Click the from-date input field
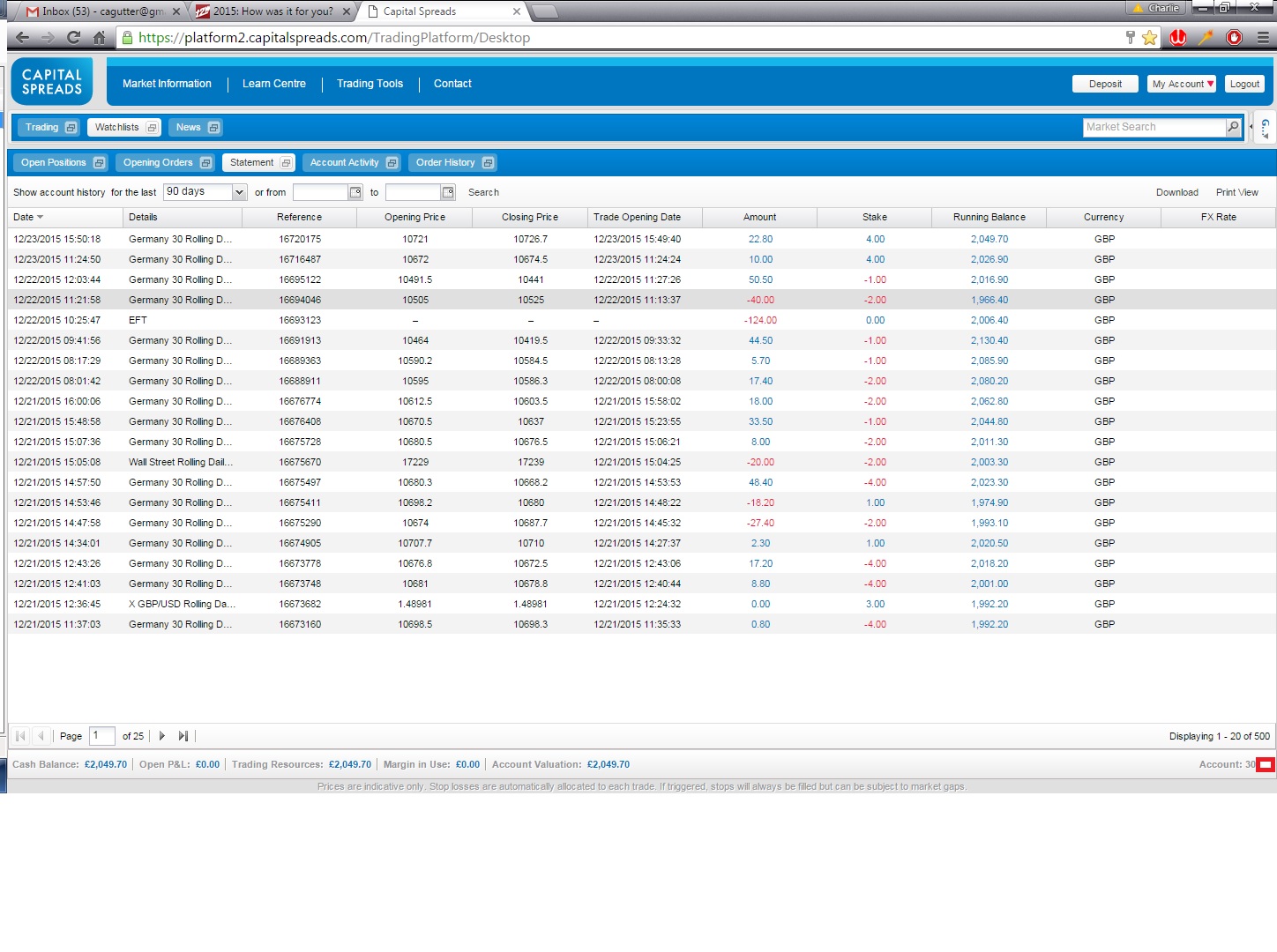Viewport: 1277px width, 952px height. 320,192
